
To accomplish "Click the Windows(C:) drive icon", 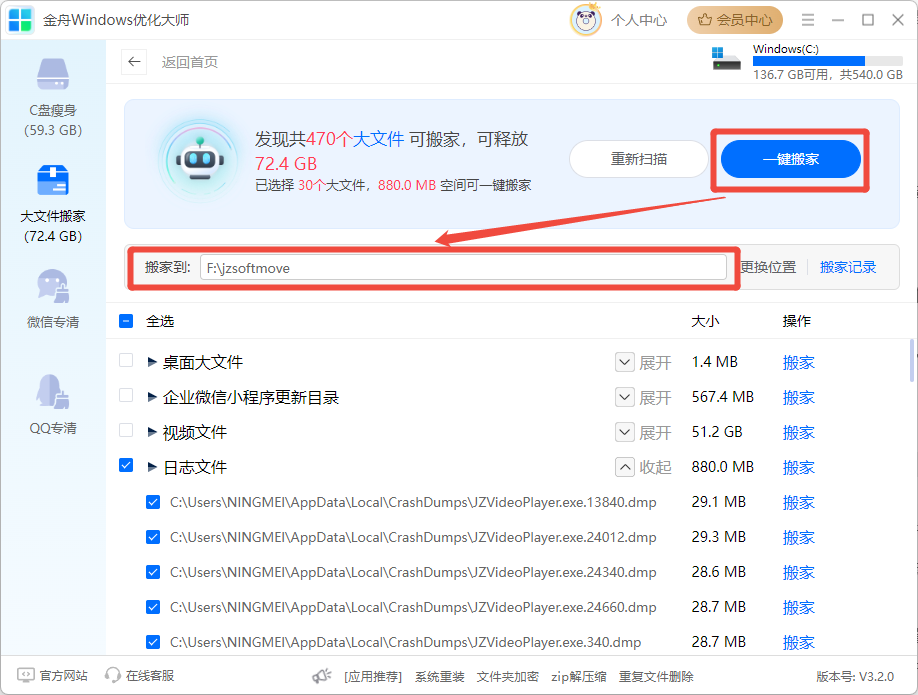I will [726, 59].
